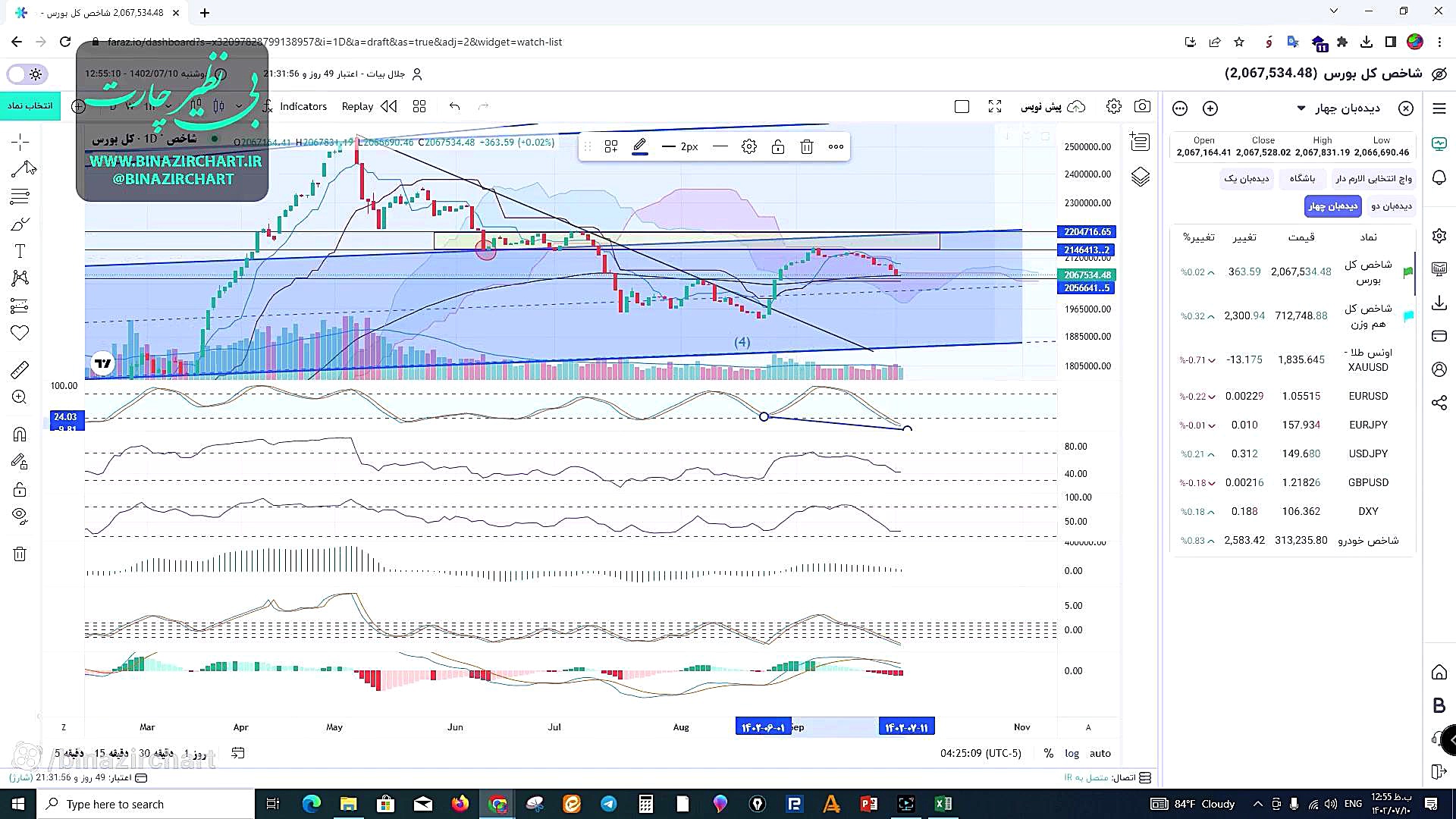Screen dimensions: 1456x819
Task: Open the forecasting and measurement tools
Action: point(20,306)
